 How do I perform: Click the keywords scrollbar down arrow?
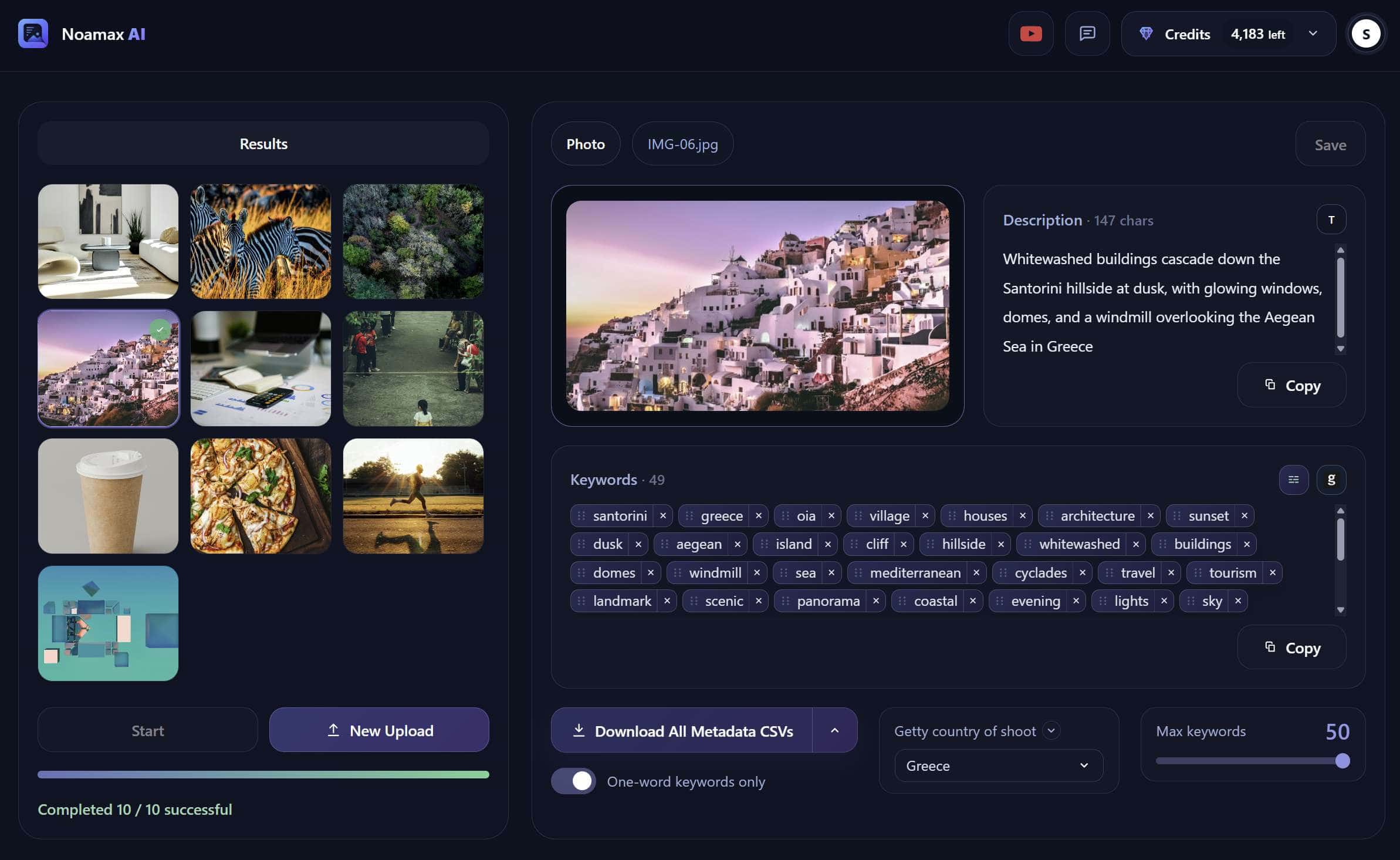tap(1340, 610)
